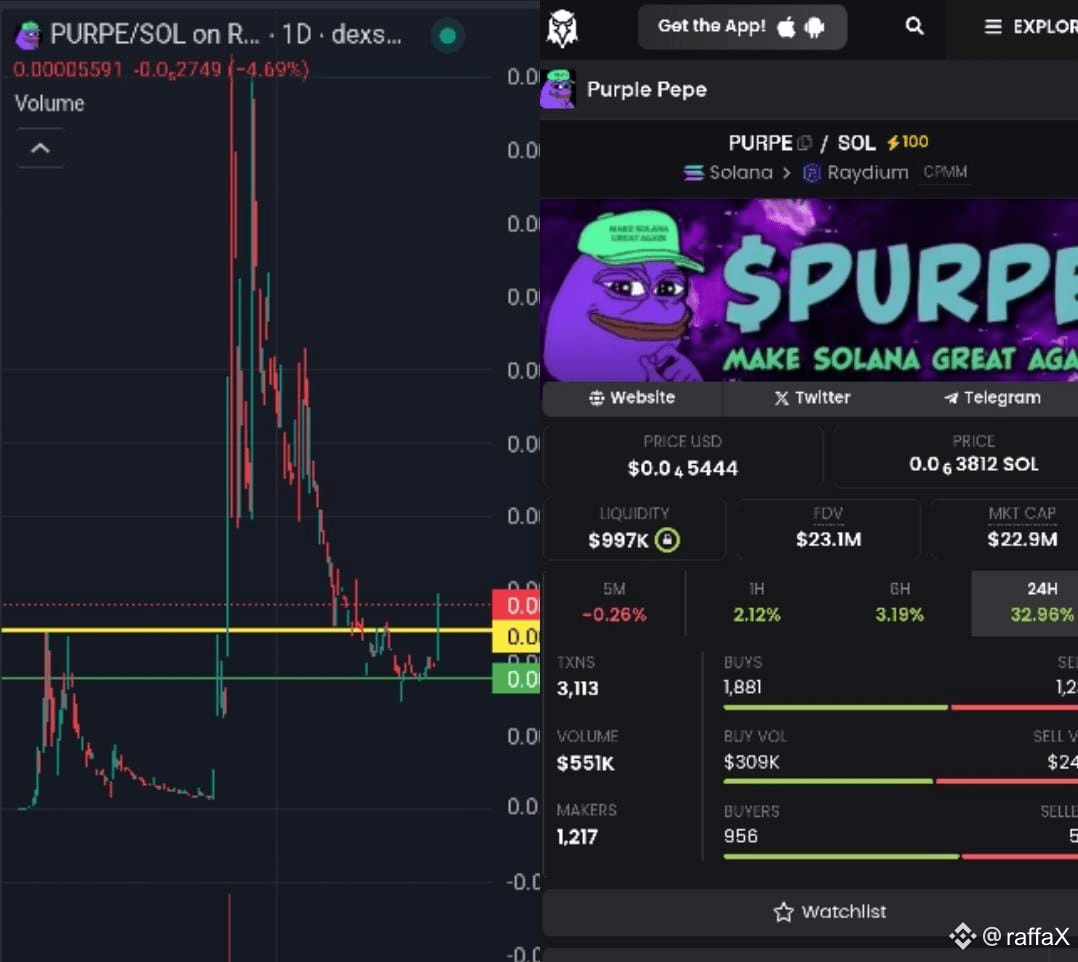This screenshot has width=1078, height=962.
Task: Click the lightning 100 boost badge
Action: 908,142
